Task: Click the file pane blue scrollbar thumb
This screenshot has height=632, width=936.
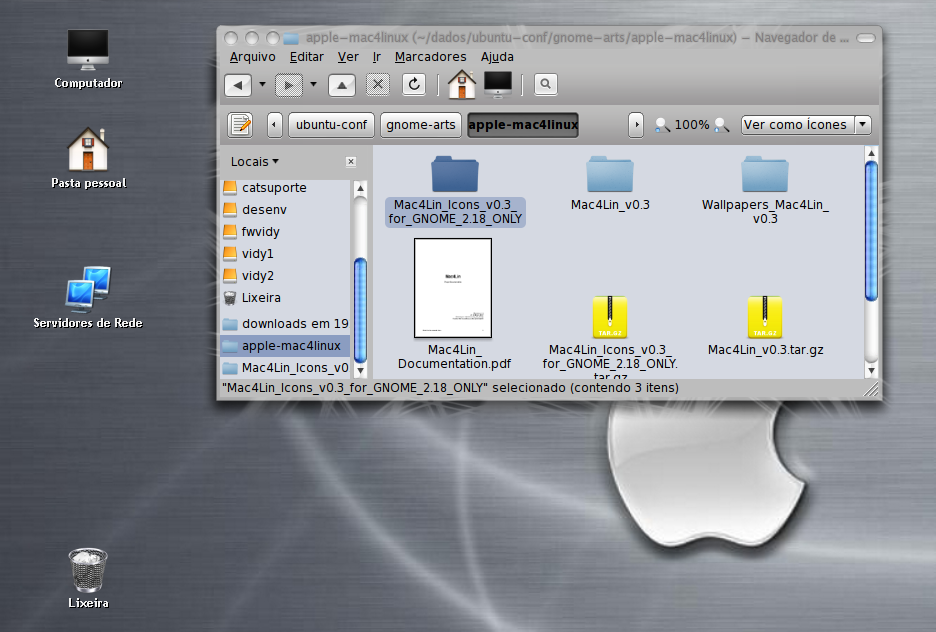Action: 871,232
